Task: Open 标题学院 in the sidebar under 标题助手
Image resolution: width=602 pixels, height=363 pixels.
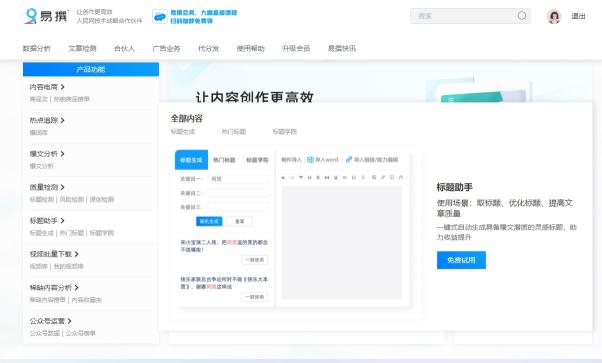Action: click(102, 233)
